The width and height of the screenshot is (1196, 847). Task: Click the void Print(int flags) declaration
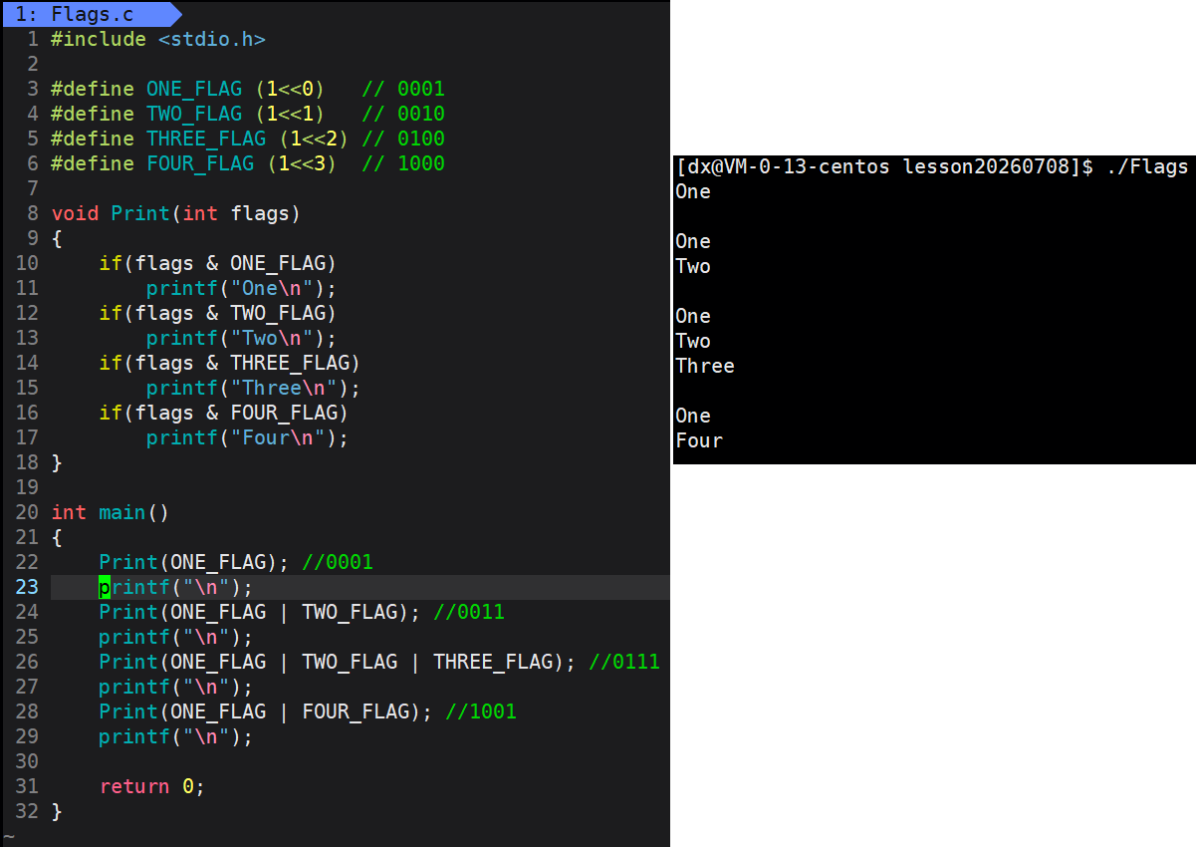[x=175, y=213]
